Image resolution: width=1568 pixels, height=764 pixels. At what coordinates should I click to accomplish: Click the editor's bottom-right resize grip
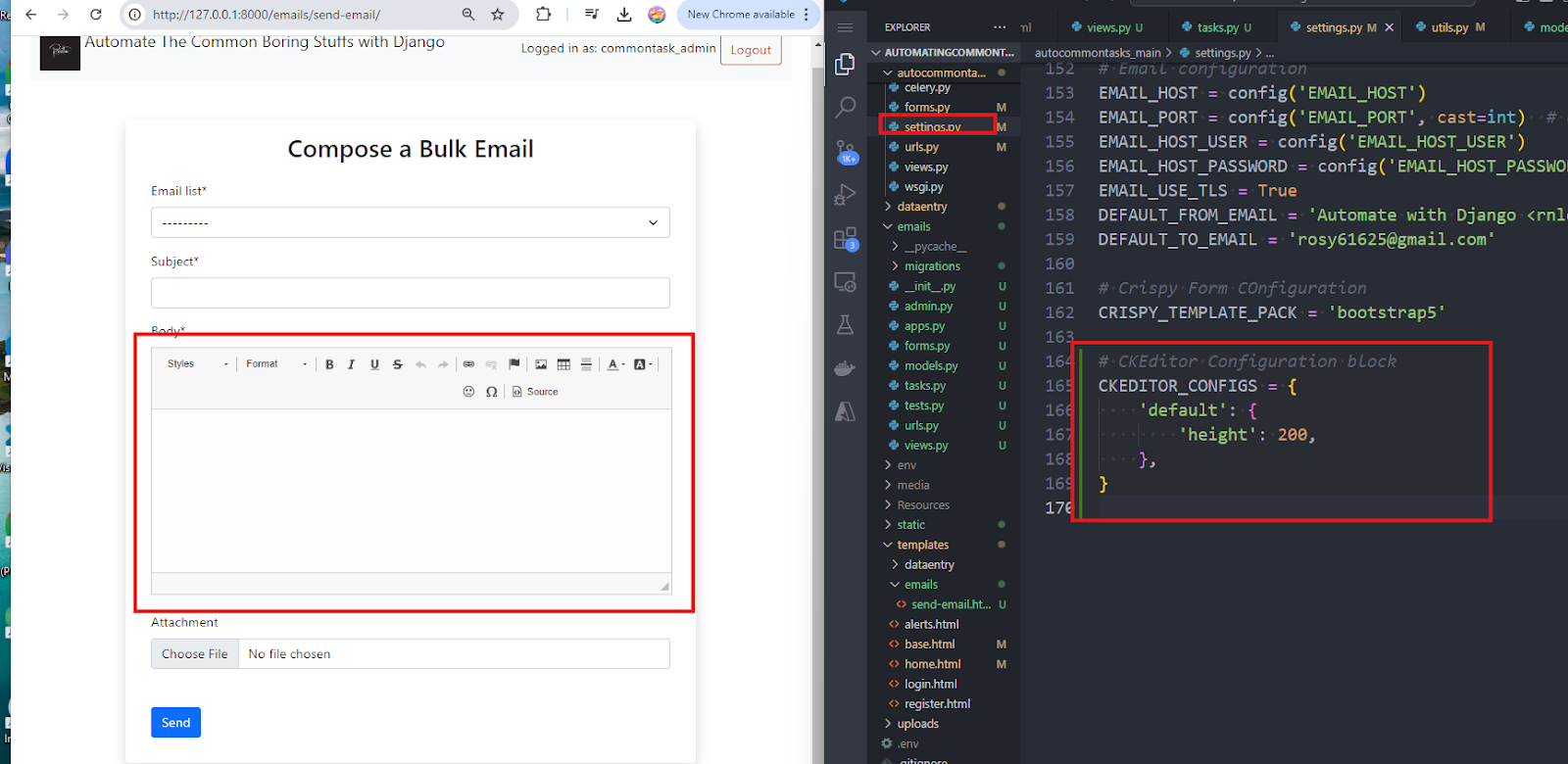click(664, 586)
